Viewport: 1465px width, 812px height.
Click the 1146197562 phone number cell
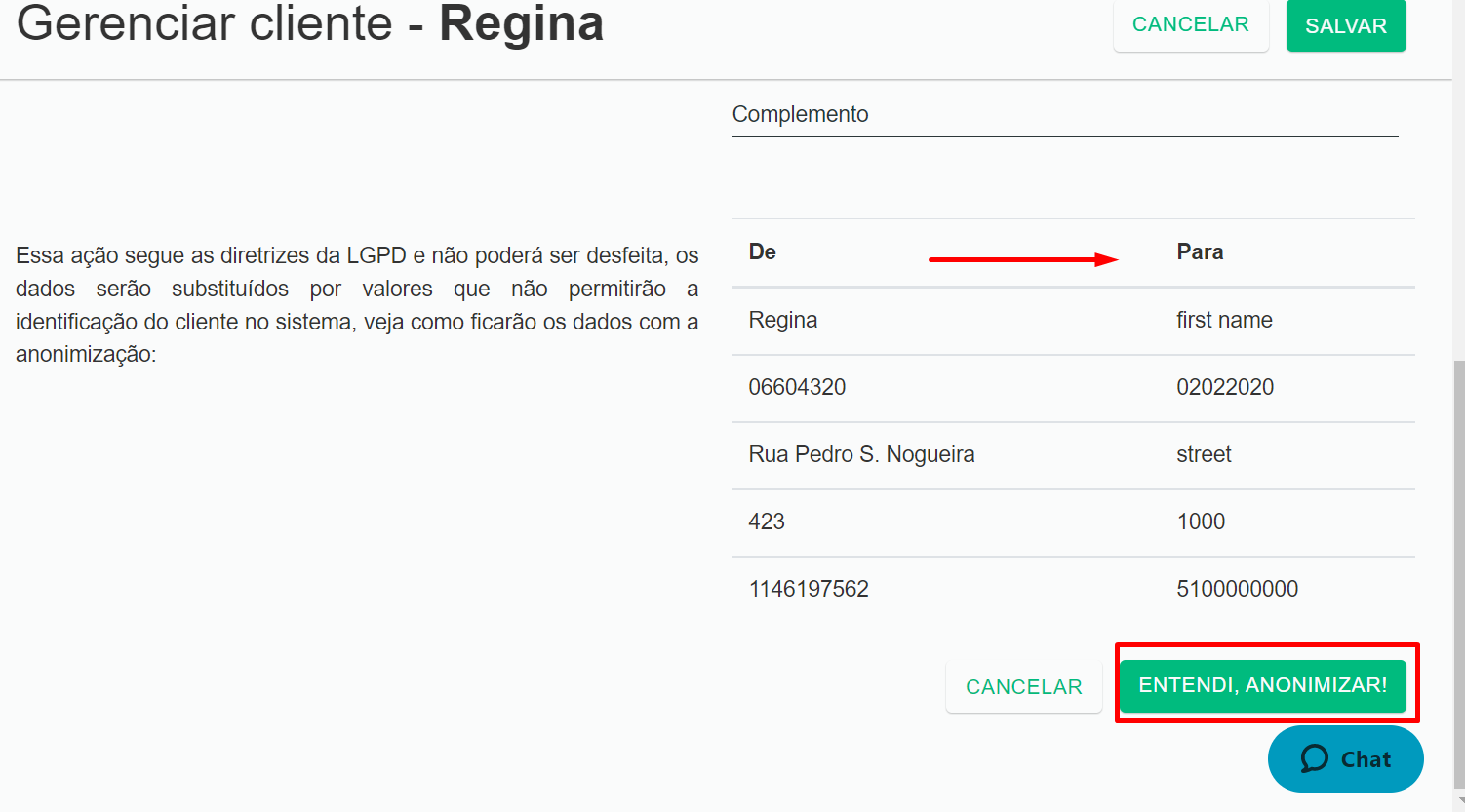coord(809,589)
